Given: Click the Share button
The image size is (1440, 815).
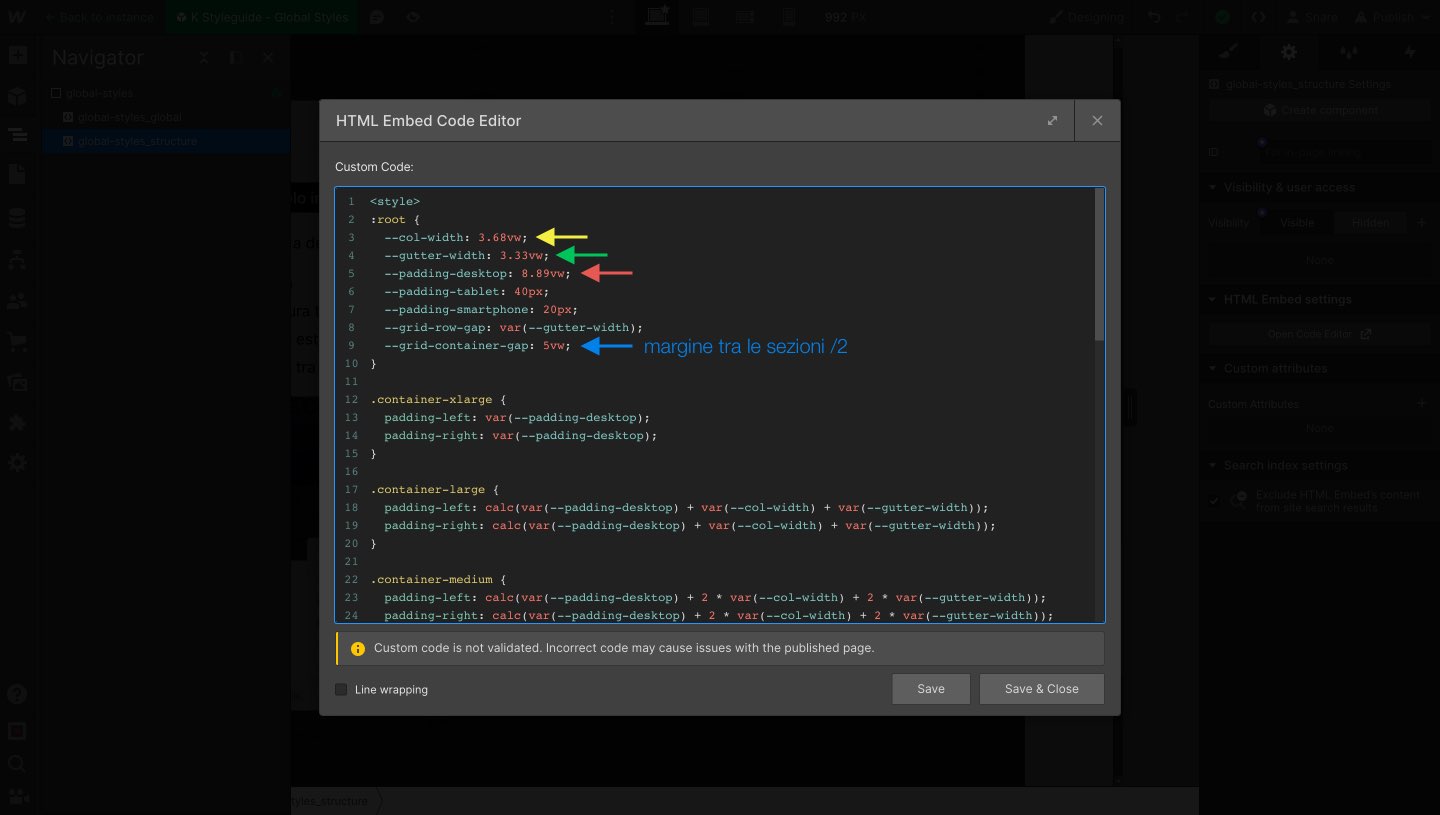Looking at the screenshot, I should click(1311, 17).
